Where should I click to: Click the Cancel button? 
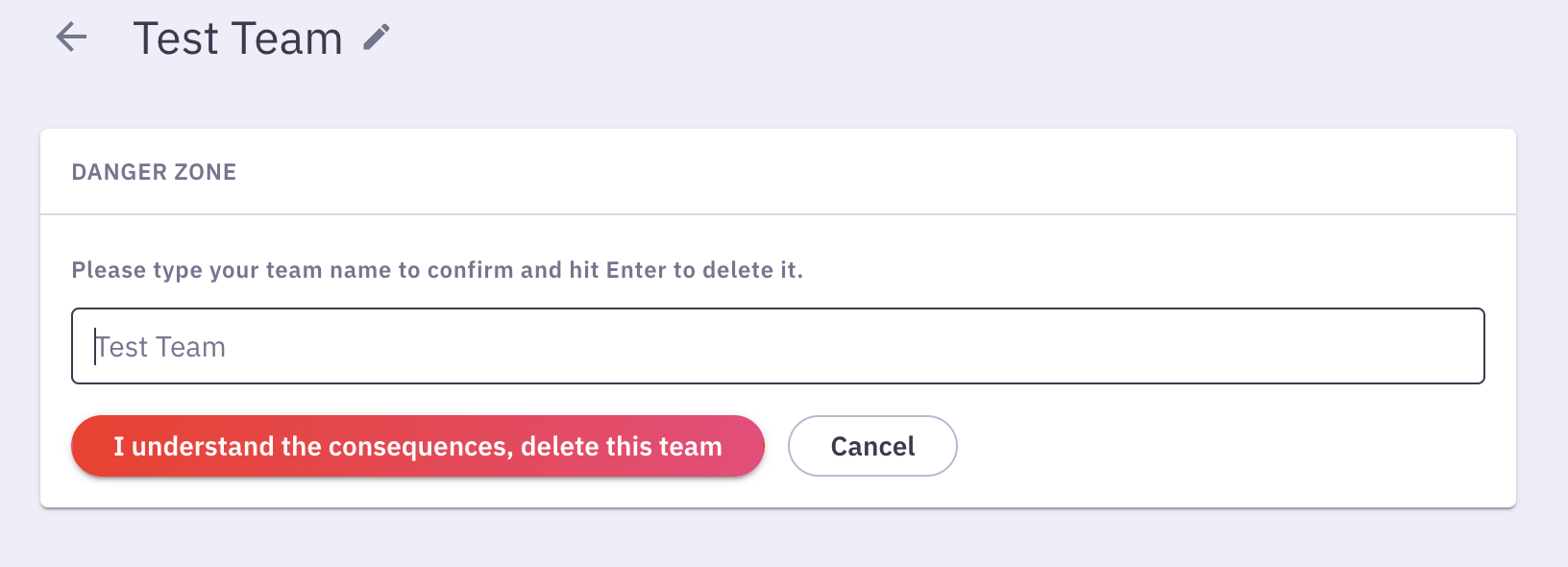871,446
